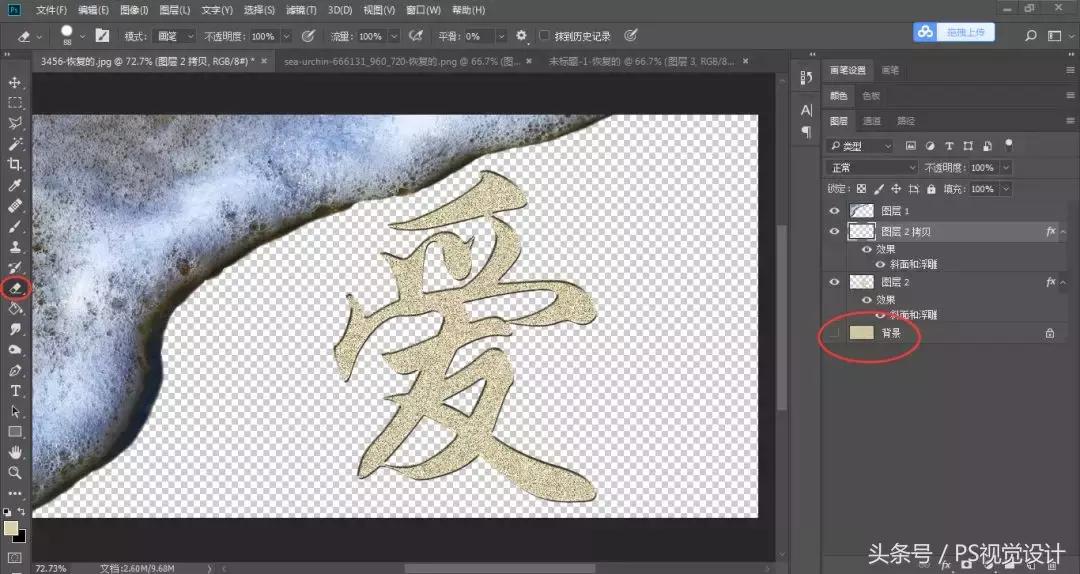Show the 背景 layer visibility box

click(x=835, y=334)
